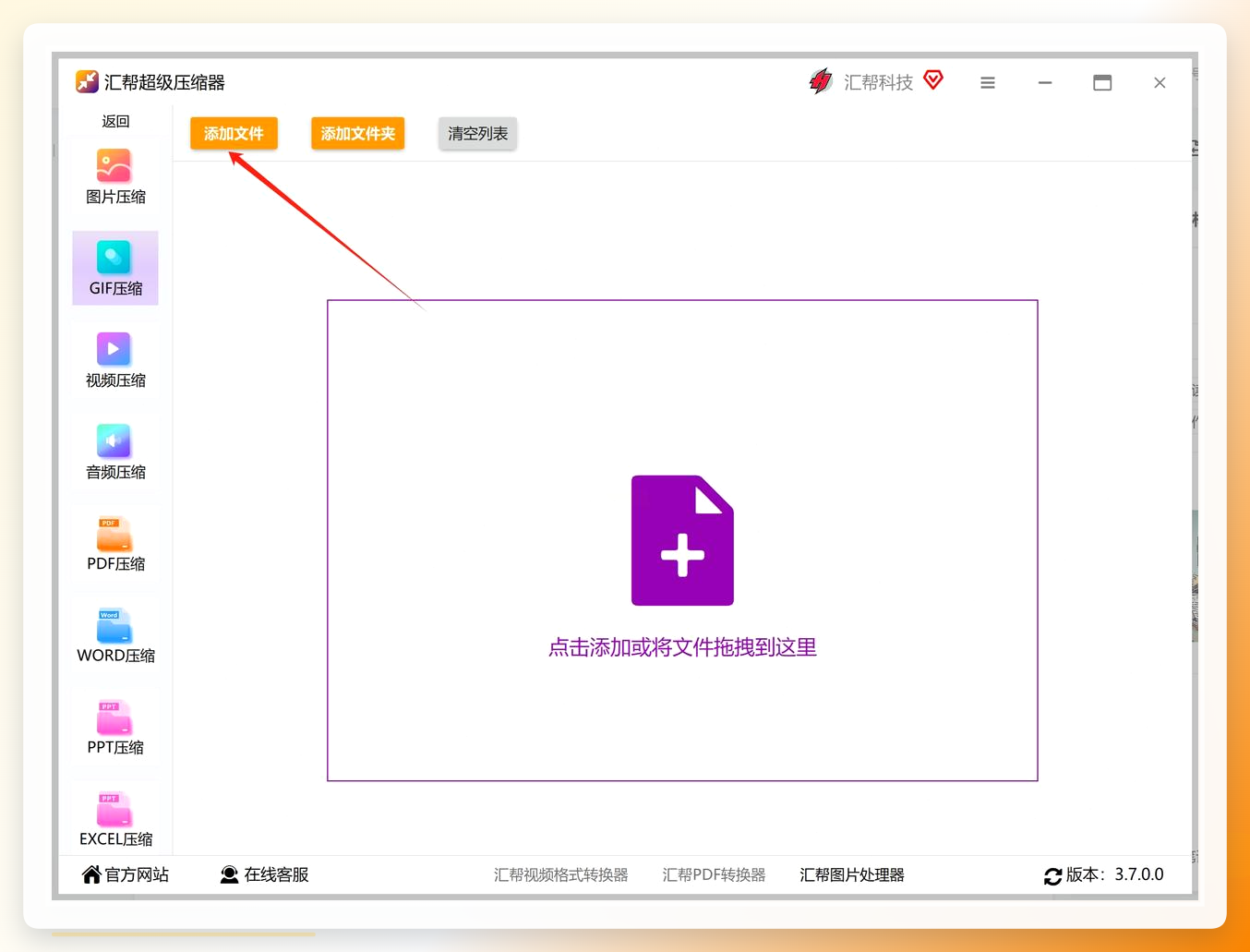
Task: Click the home icon beside 官方网站
Action: (91, 874)
